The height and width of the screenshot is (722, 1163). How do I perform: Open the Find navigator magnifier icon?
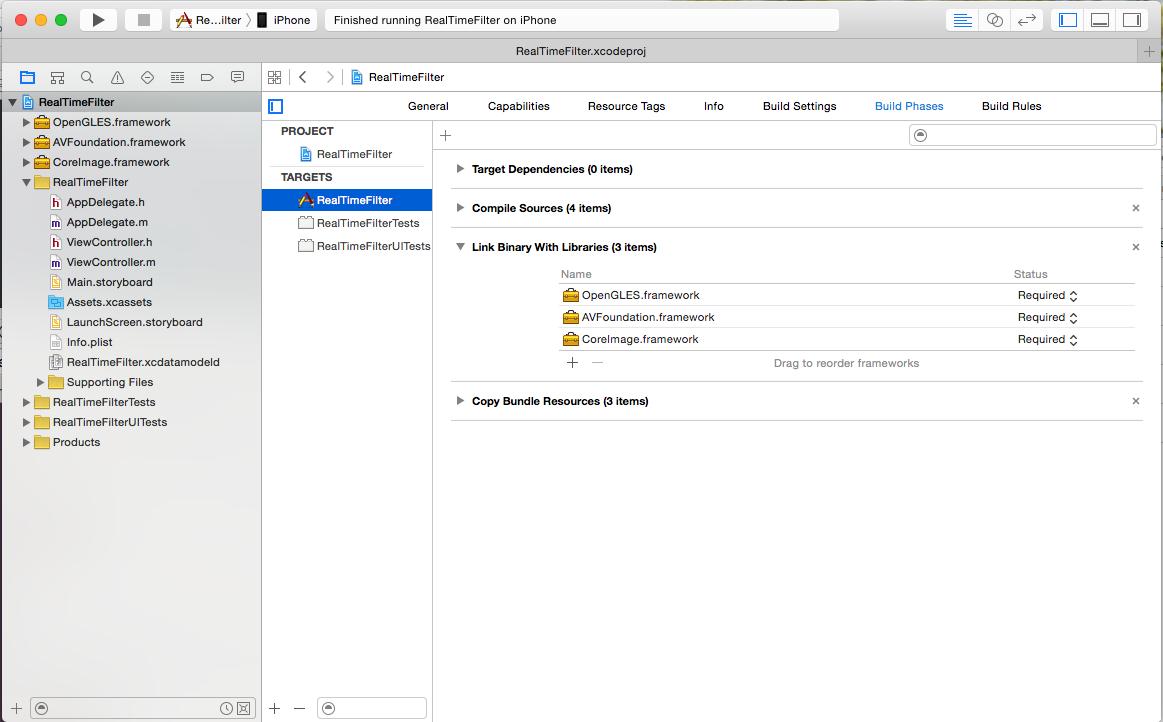pos(87,77)
